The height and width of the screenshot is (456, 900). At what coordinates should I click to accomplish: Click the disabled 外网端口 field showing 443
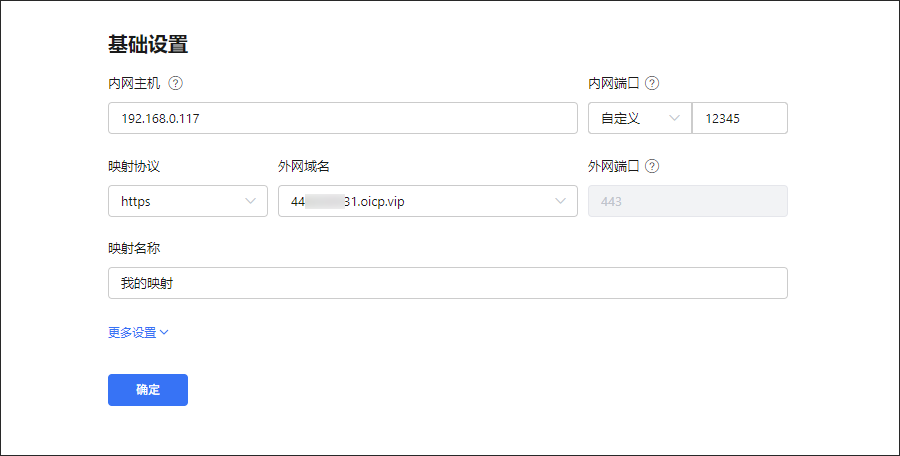click(687, 201)
